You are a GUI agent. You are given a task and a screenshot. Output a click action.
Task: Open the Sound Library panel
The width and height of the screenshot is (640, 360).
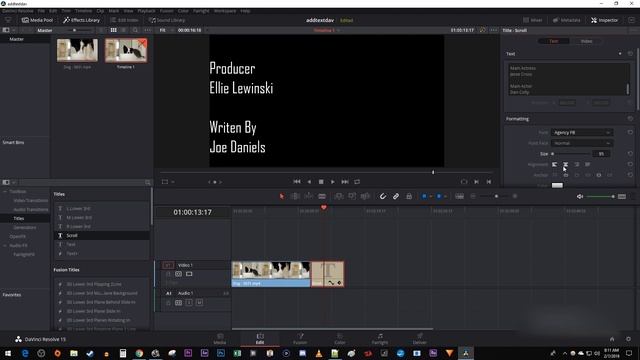pos(167,20)
